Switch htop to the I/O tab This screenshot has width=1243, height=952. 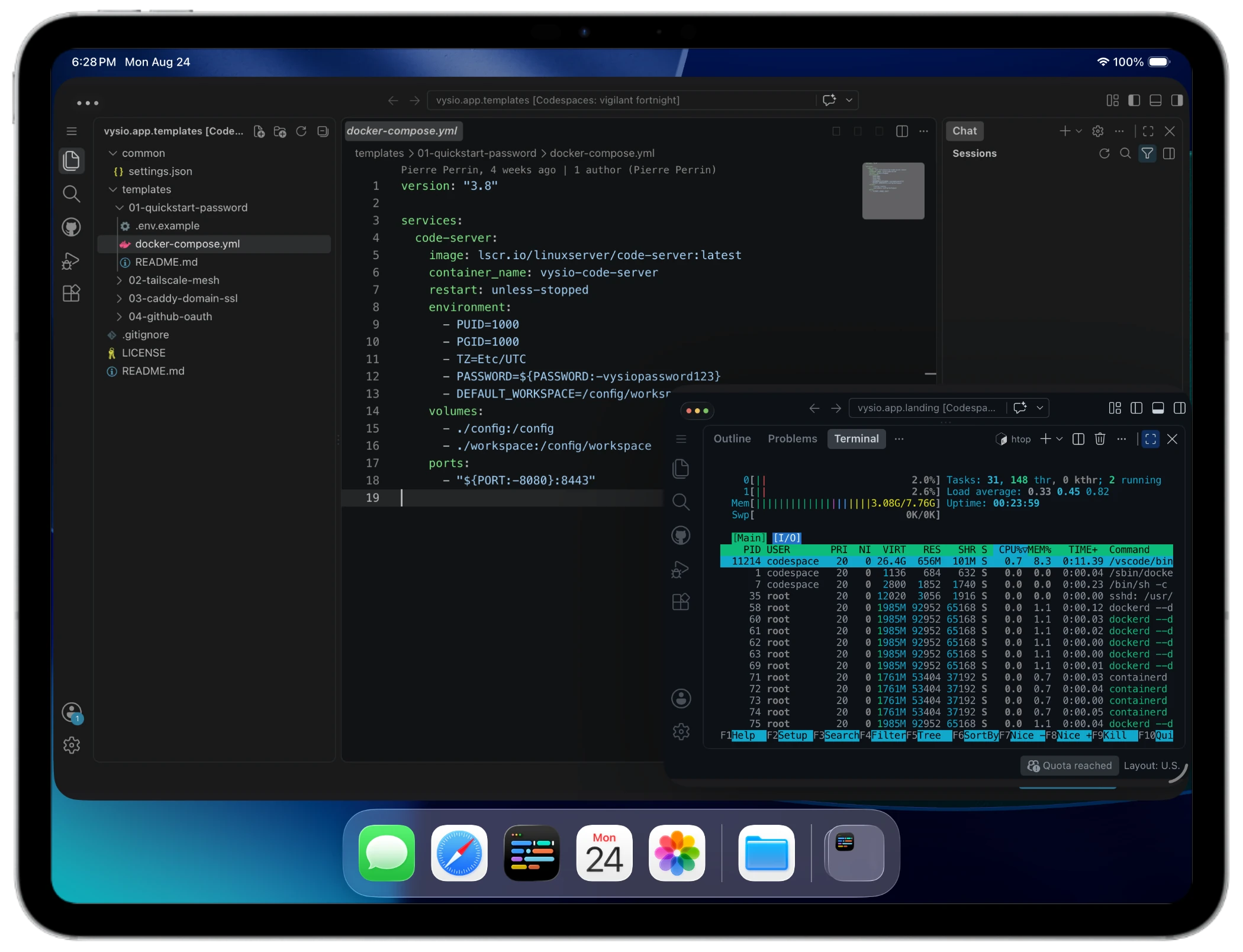[x=787, y=538]
